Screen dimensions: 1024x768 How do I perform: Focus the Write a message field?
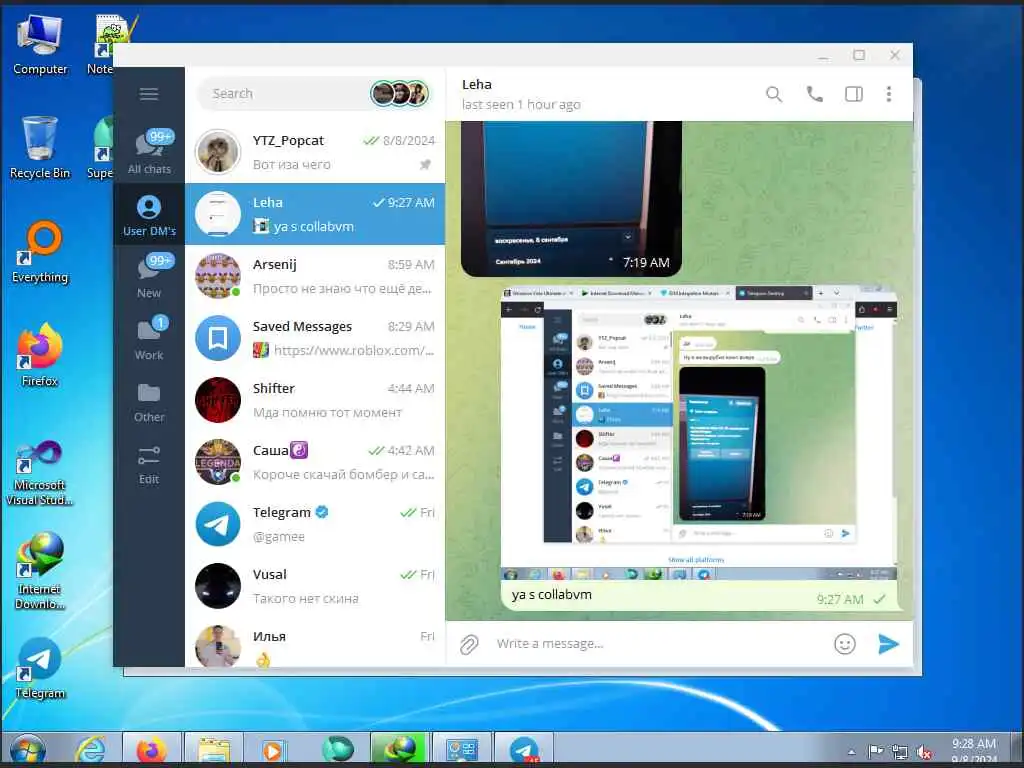(x=660, y=644)
